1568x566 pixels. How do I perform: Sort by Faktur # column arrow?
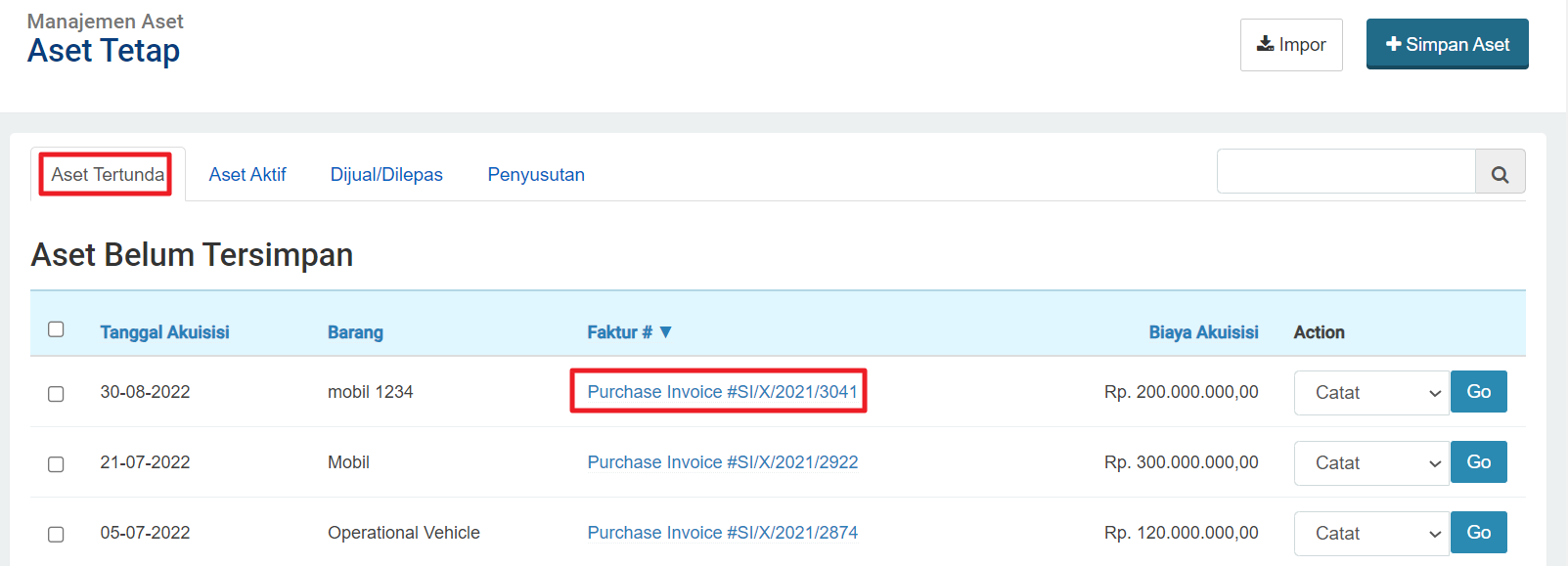click(x=665, y=332)
